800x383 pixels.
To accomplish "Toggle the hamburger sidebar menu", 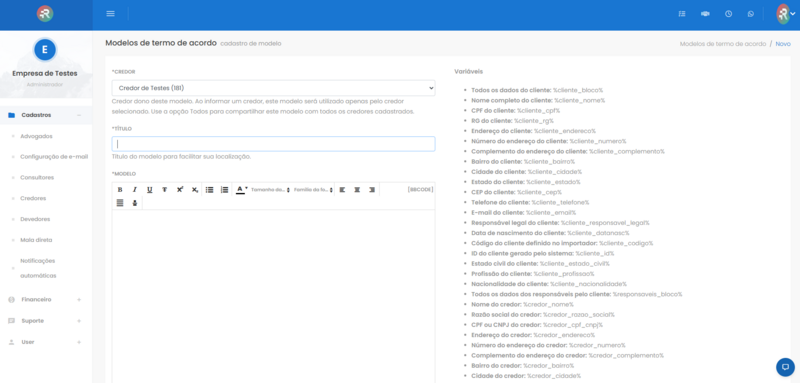I will (x=110, y=14).
